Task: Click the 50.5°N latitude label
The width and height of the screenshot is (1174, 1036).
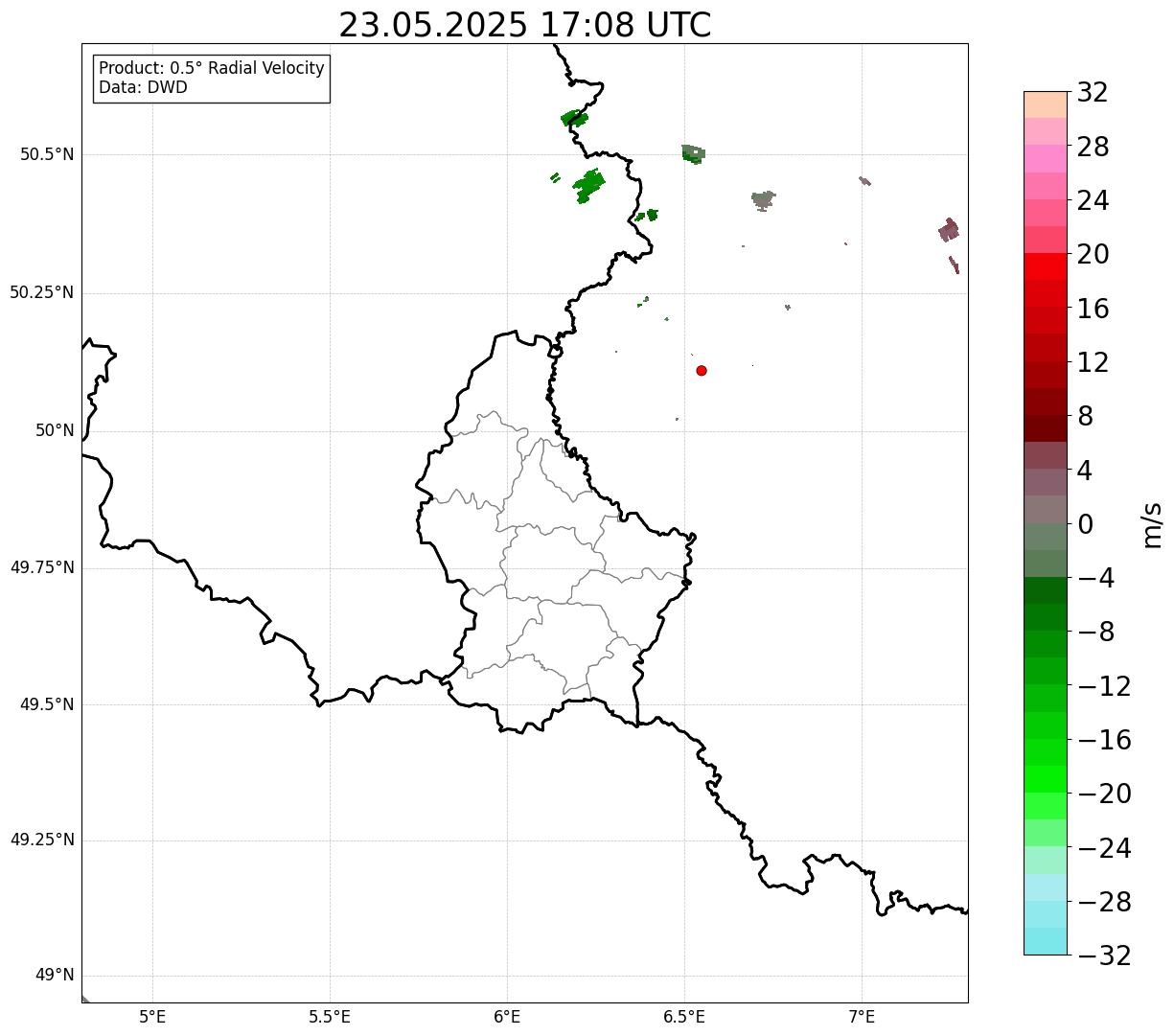Action: coord(47,154)
